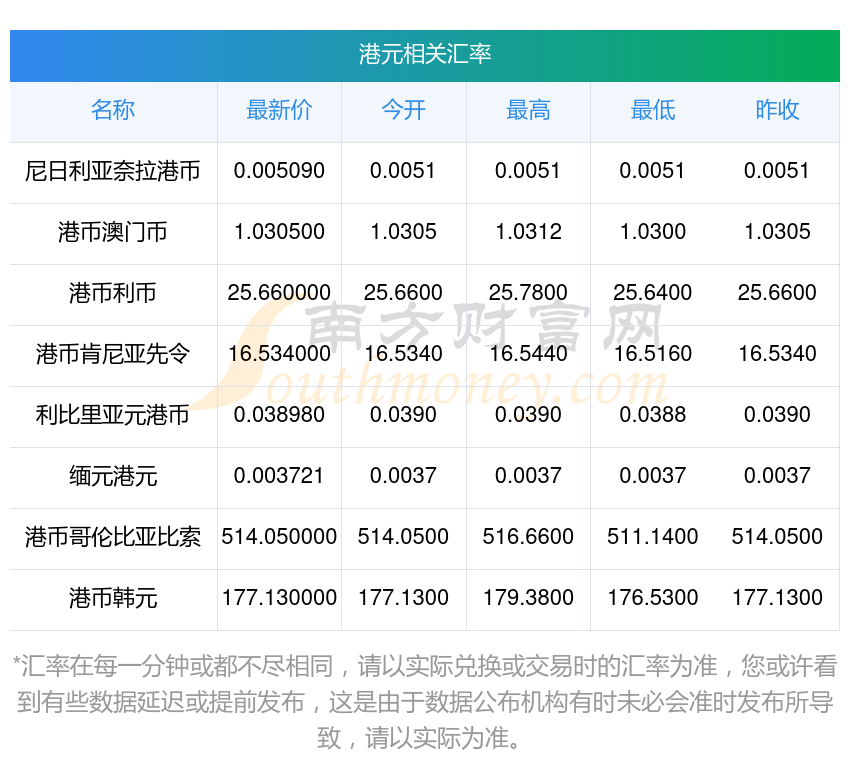The height and width of the screenshot is (769, 850).
Task: Click the 1.0300 lowest value
Action: pos(653,232)
